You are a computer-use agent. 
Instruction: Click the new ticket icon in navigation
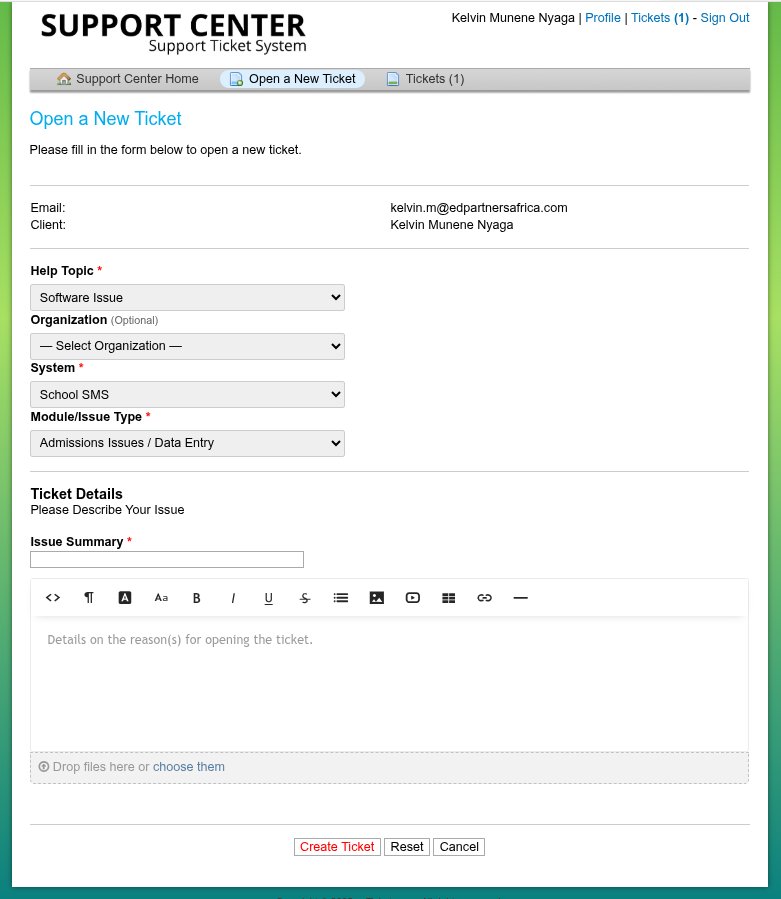tap(236, 79)
